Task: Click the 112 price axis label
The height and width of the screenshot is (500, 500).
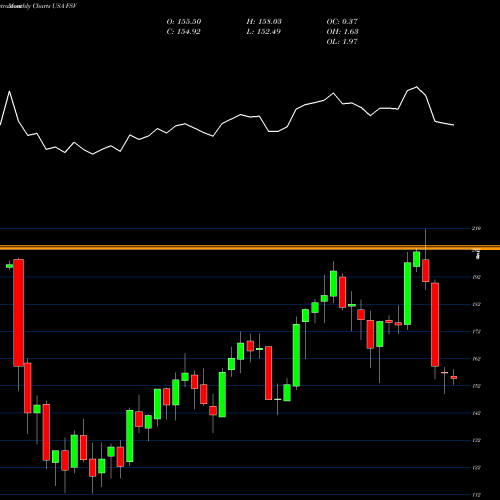Action: [x=477, y=495]
